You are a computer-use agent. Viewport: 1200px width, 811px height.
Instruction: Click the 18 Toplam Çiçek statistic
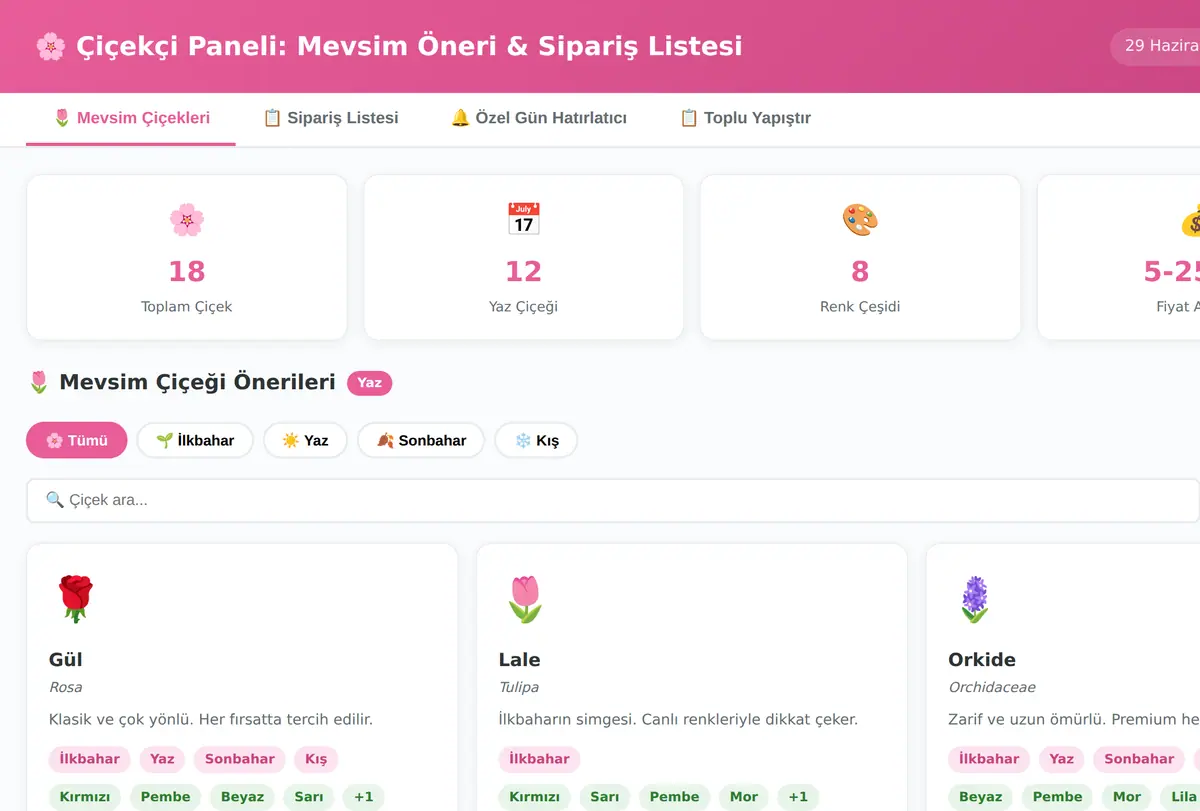click(x=187, y=257)
